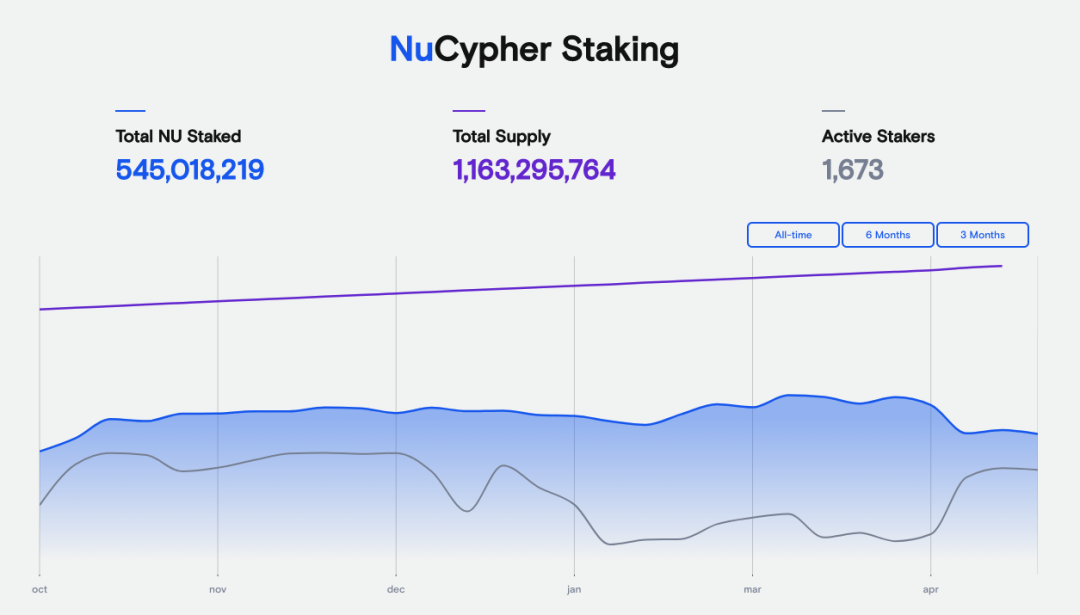Click the NuCypher Staking heading
This screenshot has width=1080, height=615.
534,50
